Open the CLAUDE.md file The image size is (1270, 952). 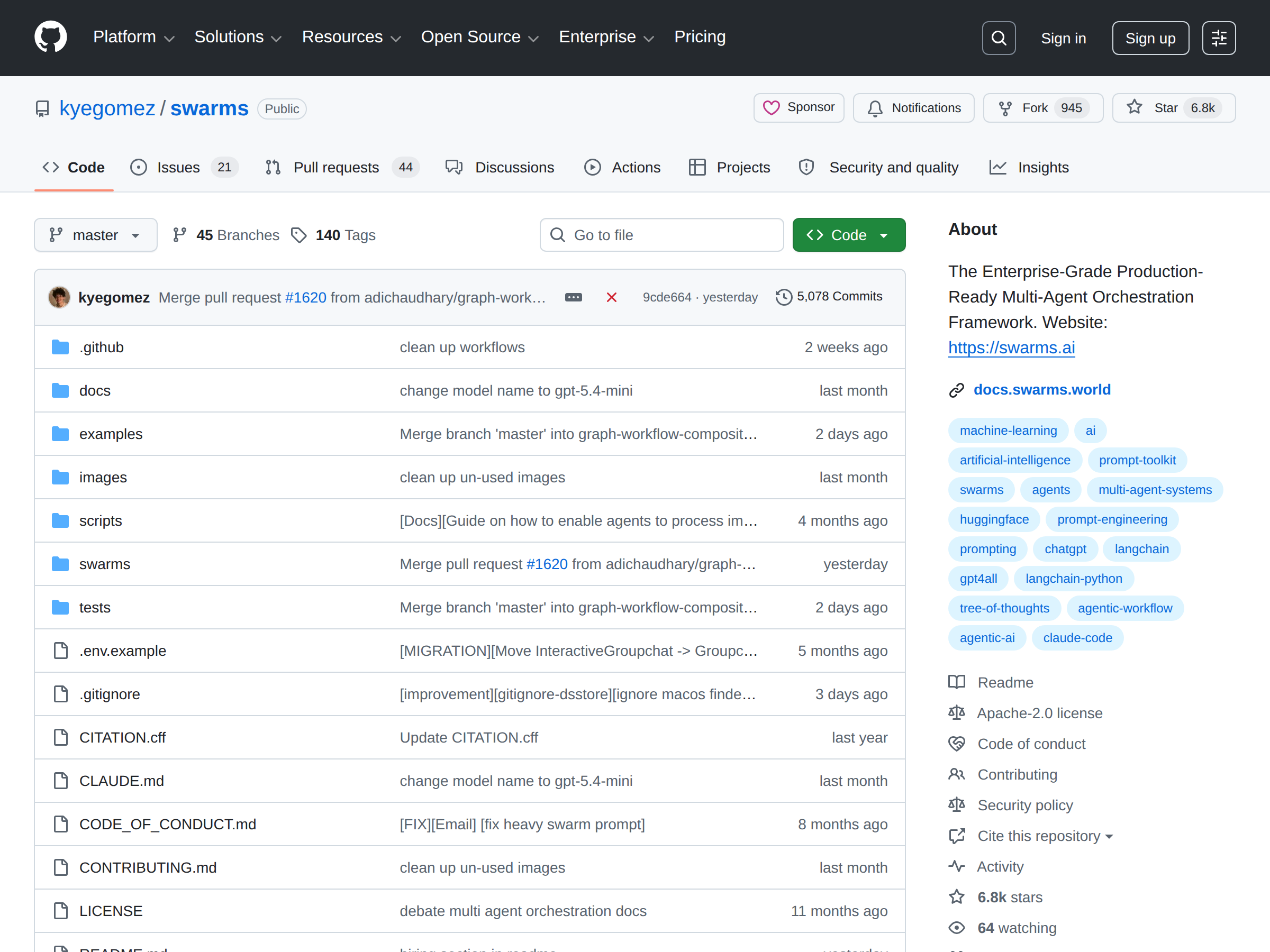(122, 781)
